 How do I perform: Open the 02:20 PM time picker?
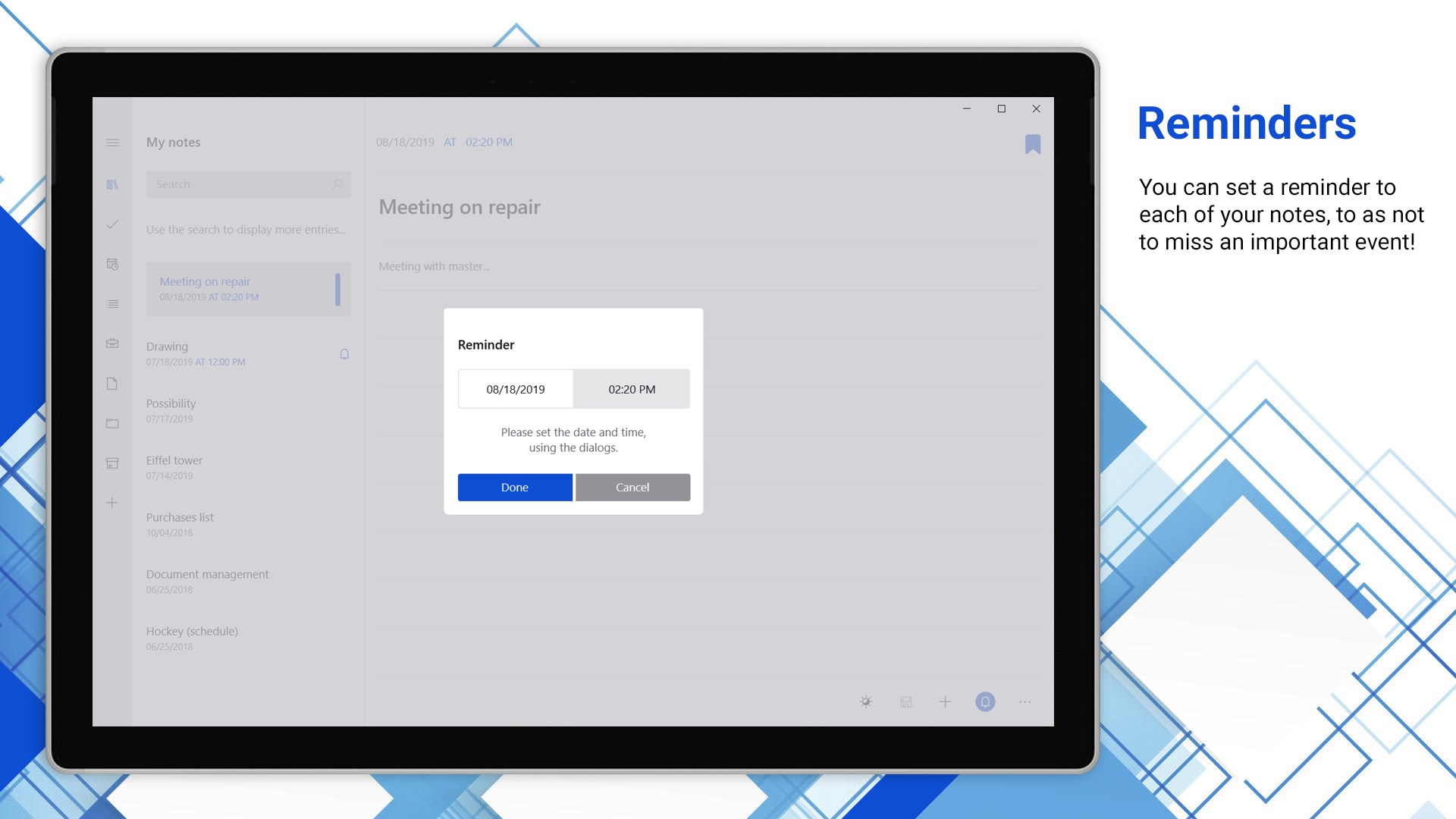631,389
